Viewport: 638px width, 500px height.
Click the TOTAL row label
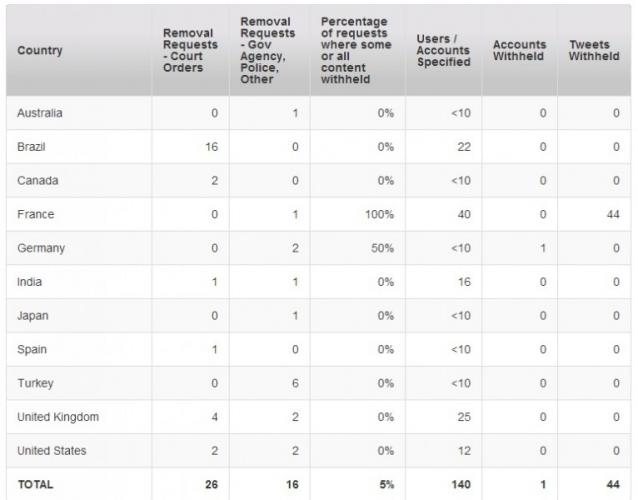pyautogui.click(x=35, y=485)
